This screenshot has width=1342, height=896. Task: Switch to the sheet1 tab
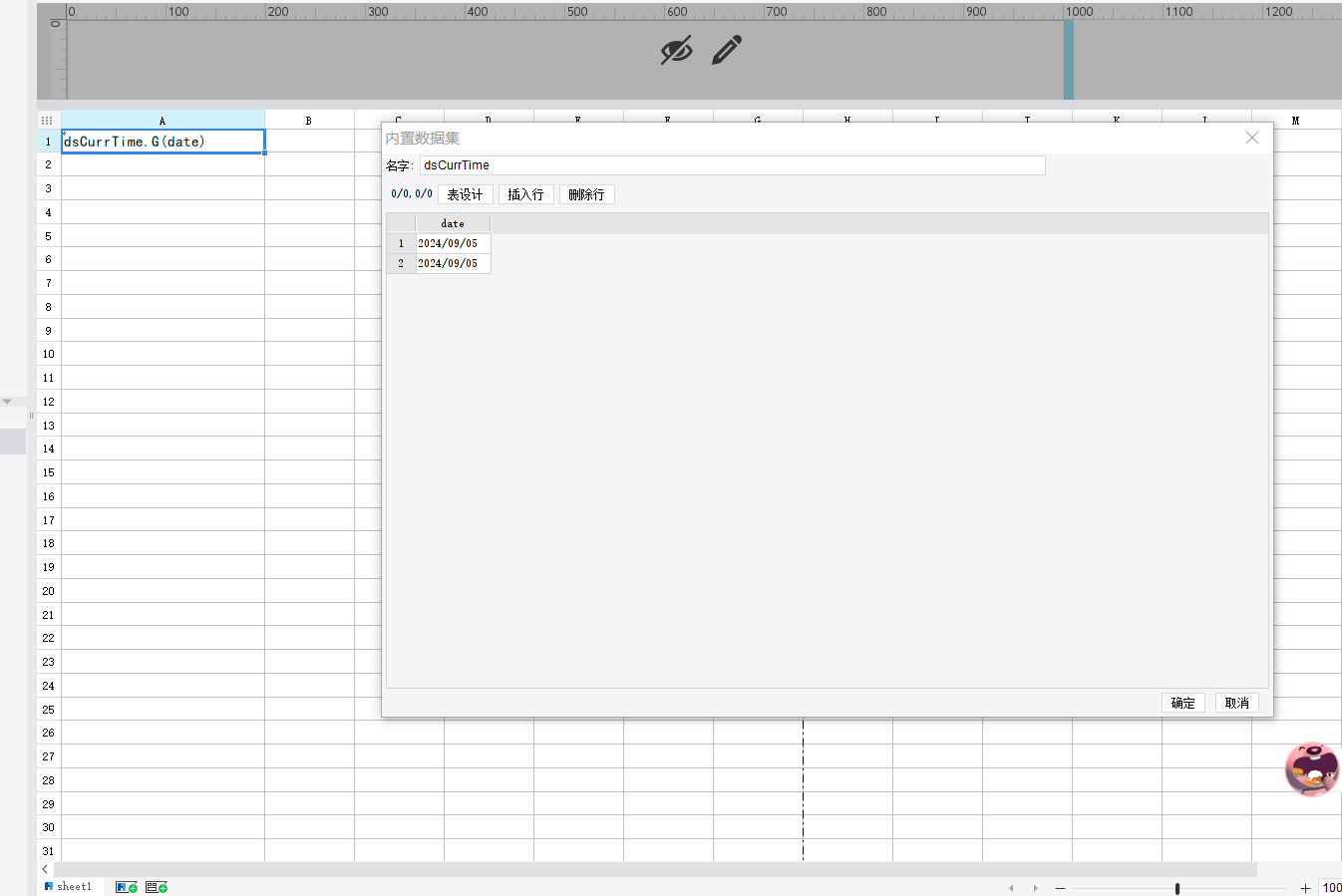[68, 886]
